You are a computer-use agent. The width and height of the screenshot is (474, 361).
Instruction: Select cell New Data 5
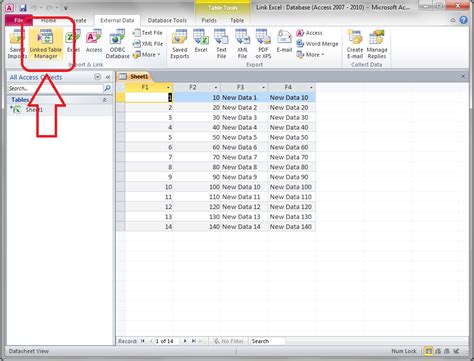[x=244, y=137]
